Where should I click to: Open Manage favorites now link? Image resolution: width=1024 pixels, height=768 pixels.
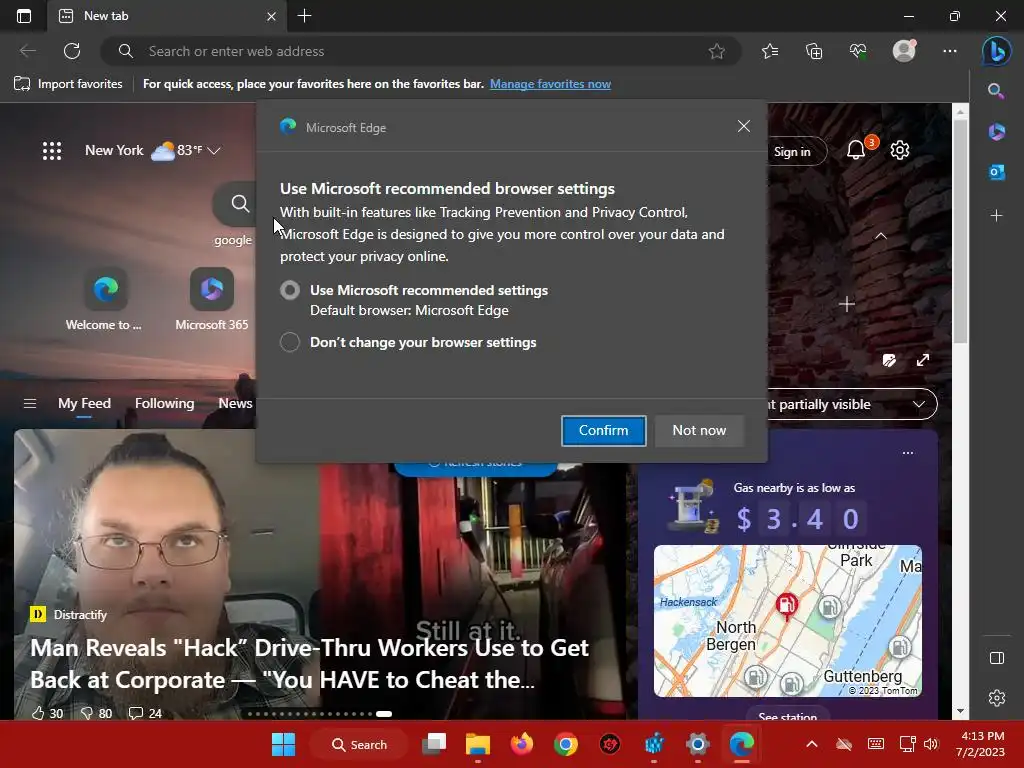click(551, 84)
